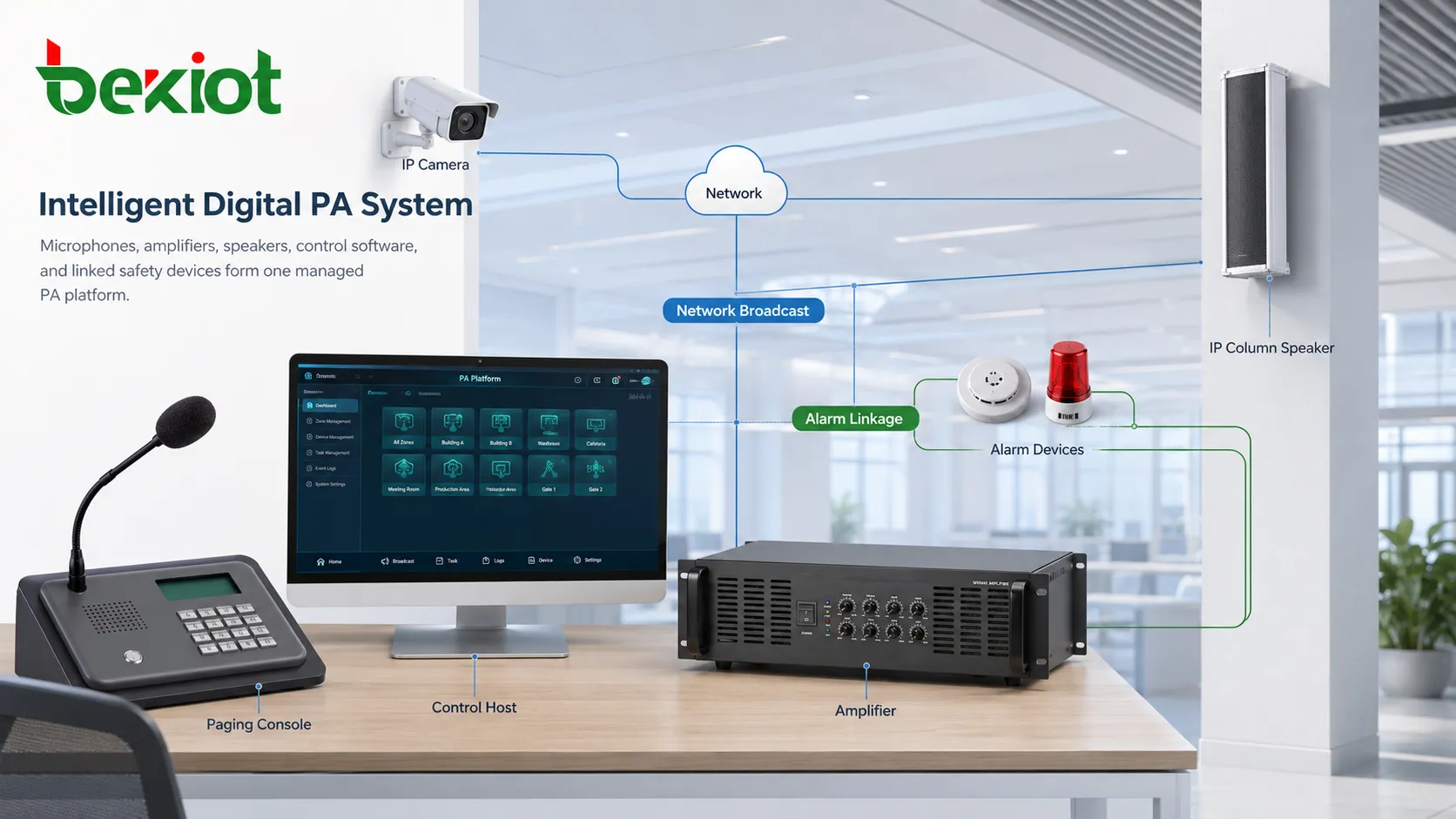Click the PA Platform title
The image size is (1456, 819).
480,379
